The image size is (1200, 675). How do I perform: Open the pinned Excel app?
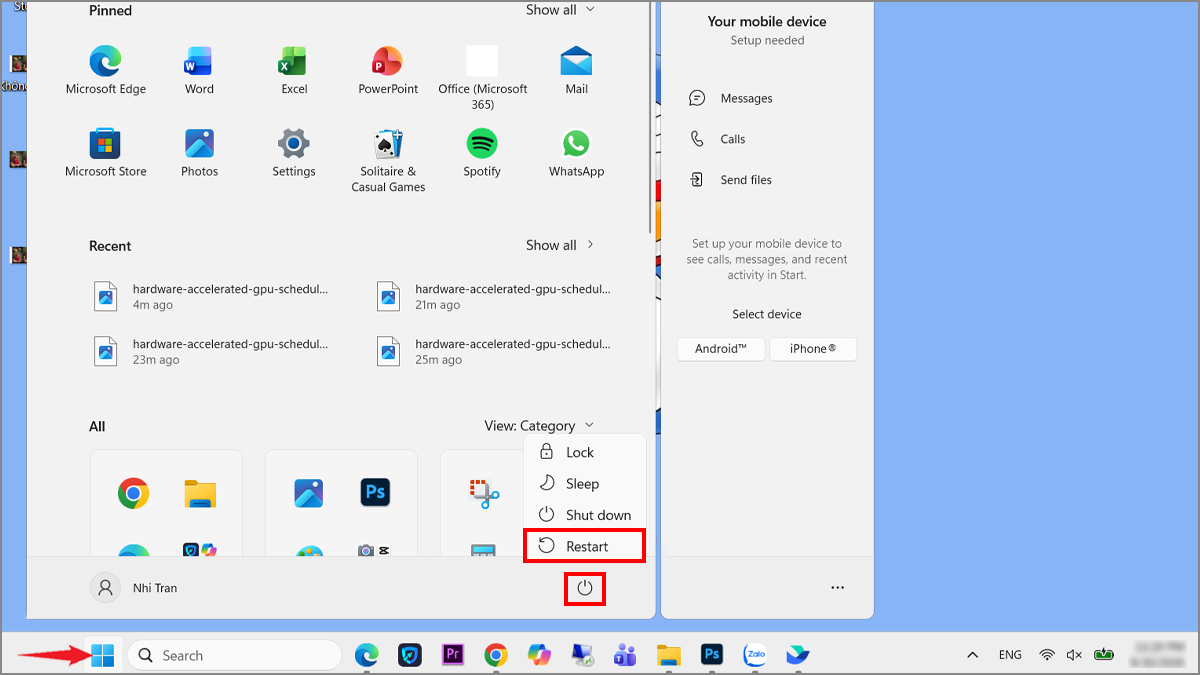tap(293, 70)
